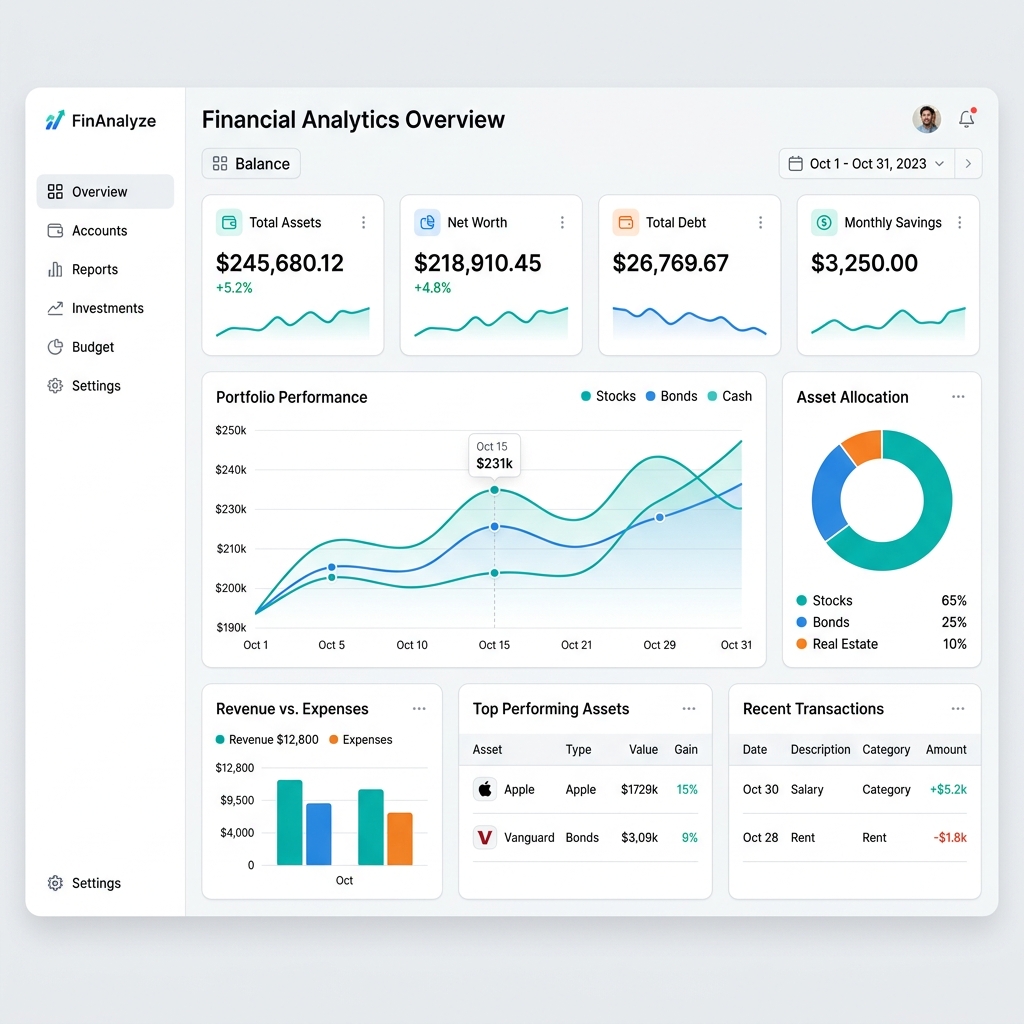
Task: Click Vanguard's $3,09k value
Action: click(x=639, y=837)
